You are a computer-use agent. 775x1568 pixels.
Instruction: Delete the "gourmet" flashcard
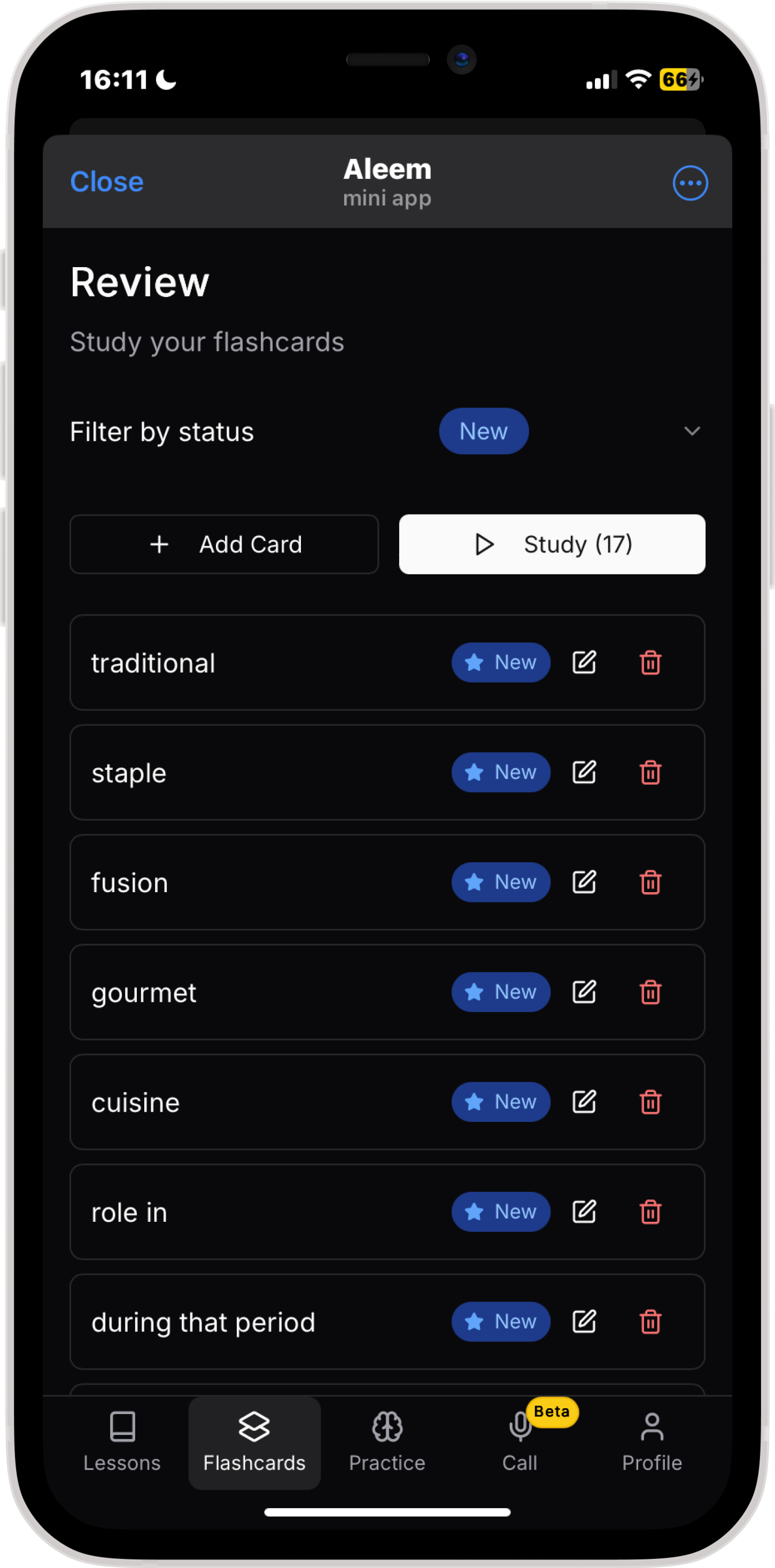pyautogui.click(x=650, y=992)
